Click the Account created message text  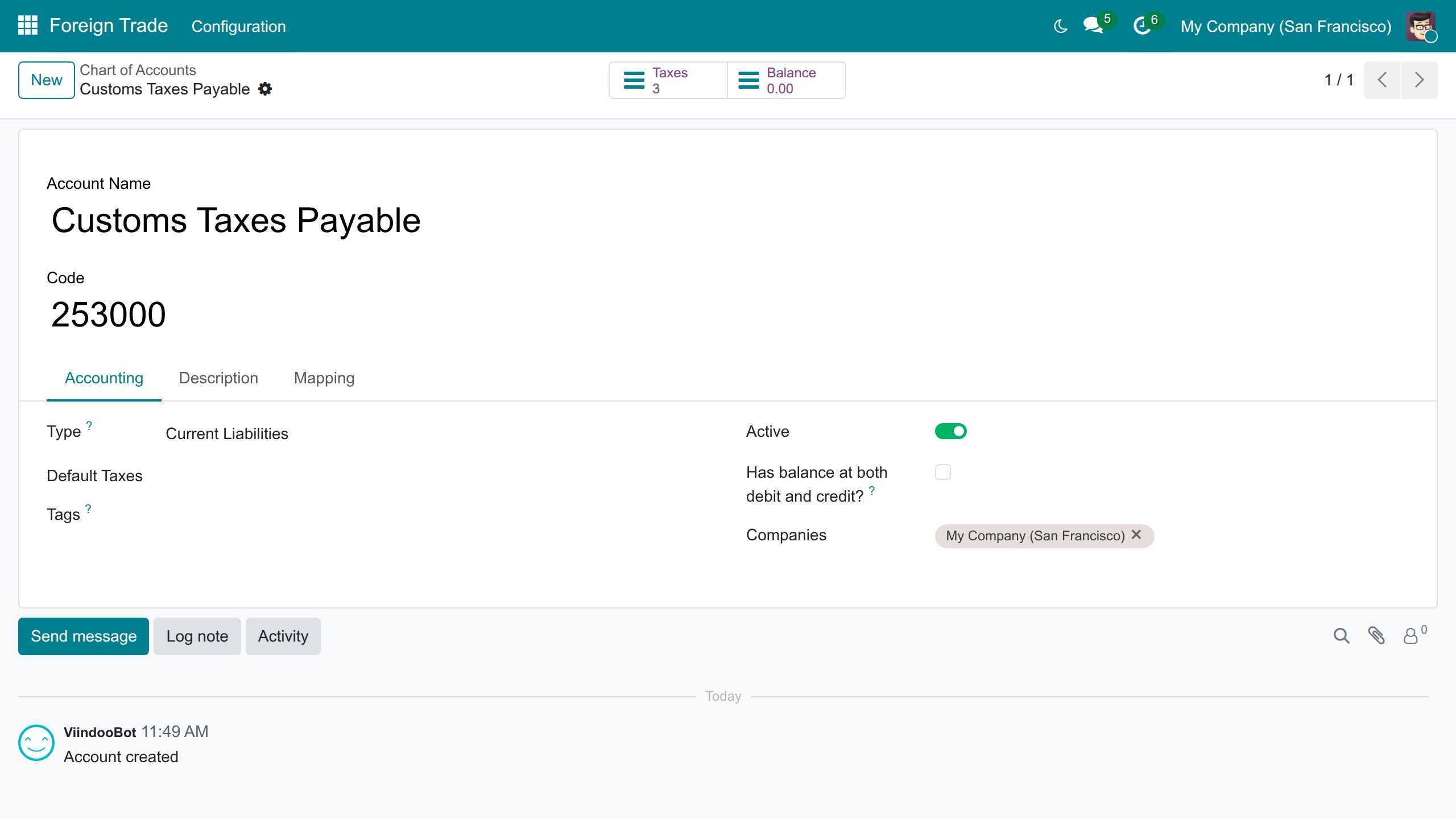[121, 757]
